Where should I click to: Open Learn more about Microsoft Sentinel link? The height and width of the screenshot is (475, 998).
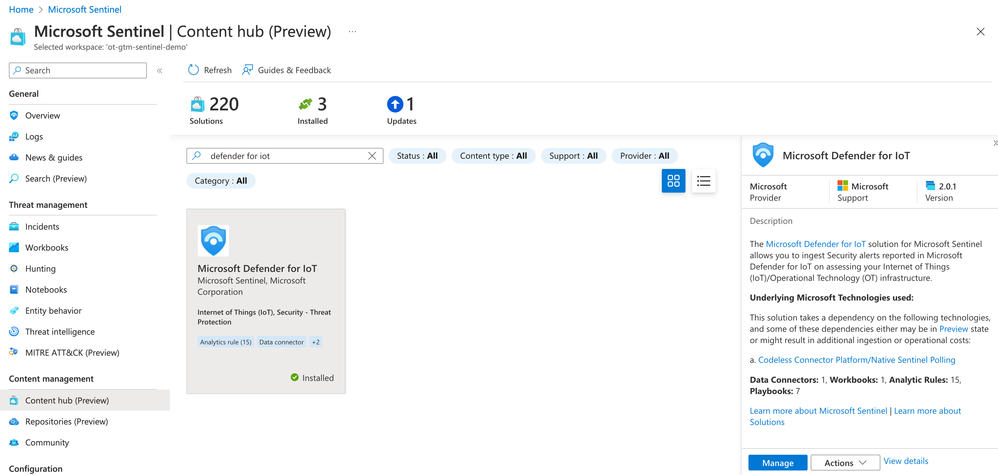[819, 411]
